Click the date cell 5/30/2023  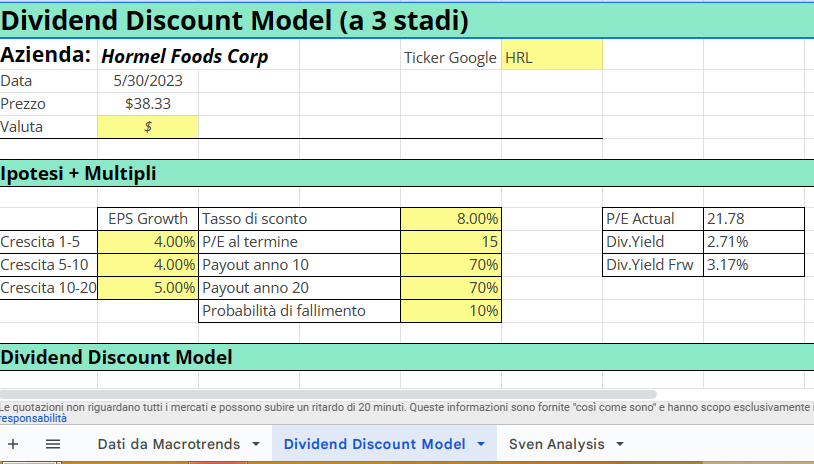point(148,81)
